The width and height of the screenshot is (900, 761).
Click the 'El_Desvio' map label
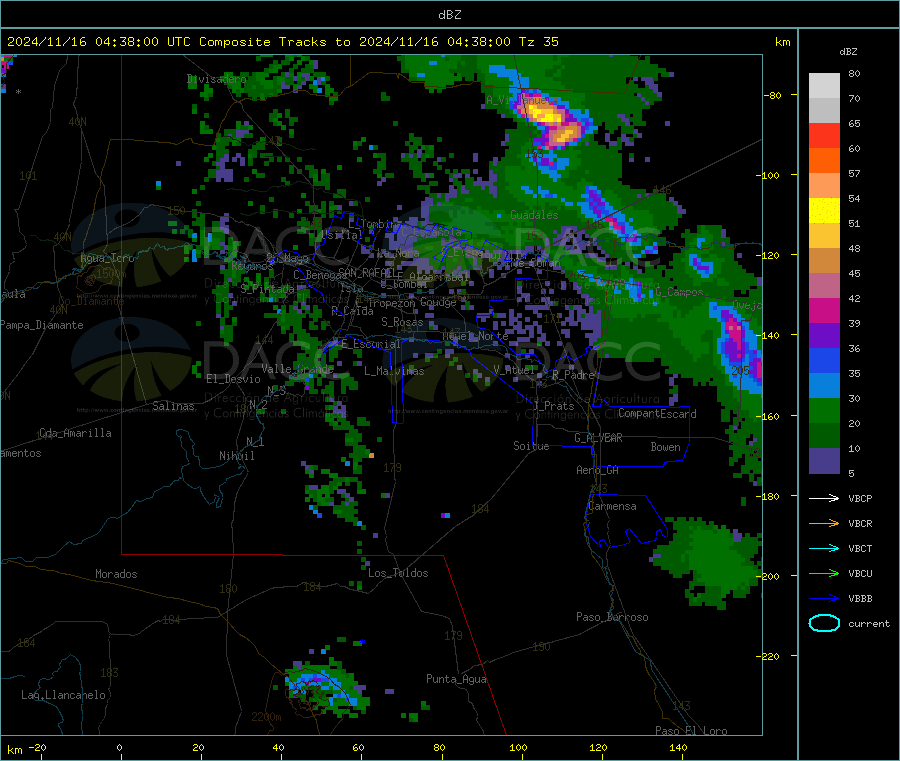233,379
